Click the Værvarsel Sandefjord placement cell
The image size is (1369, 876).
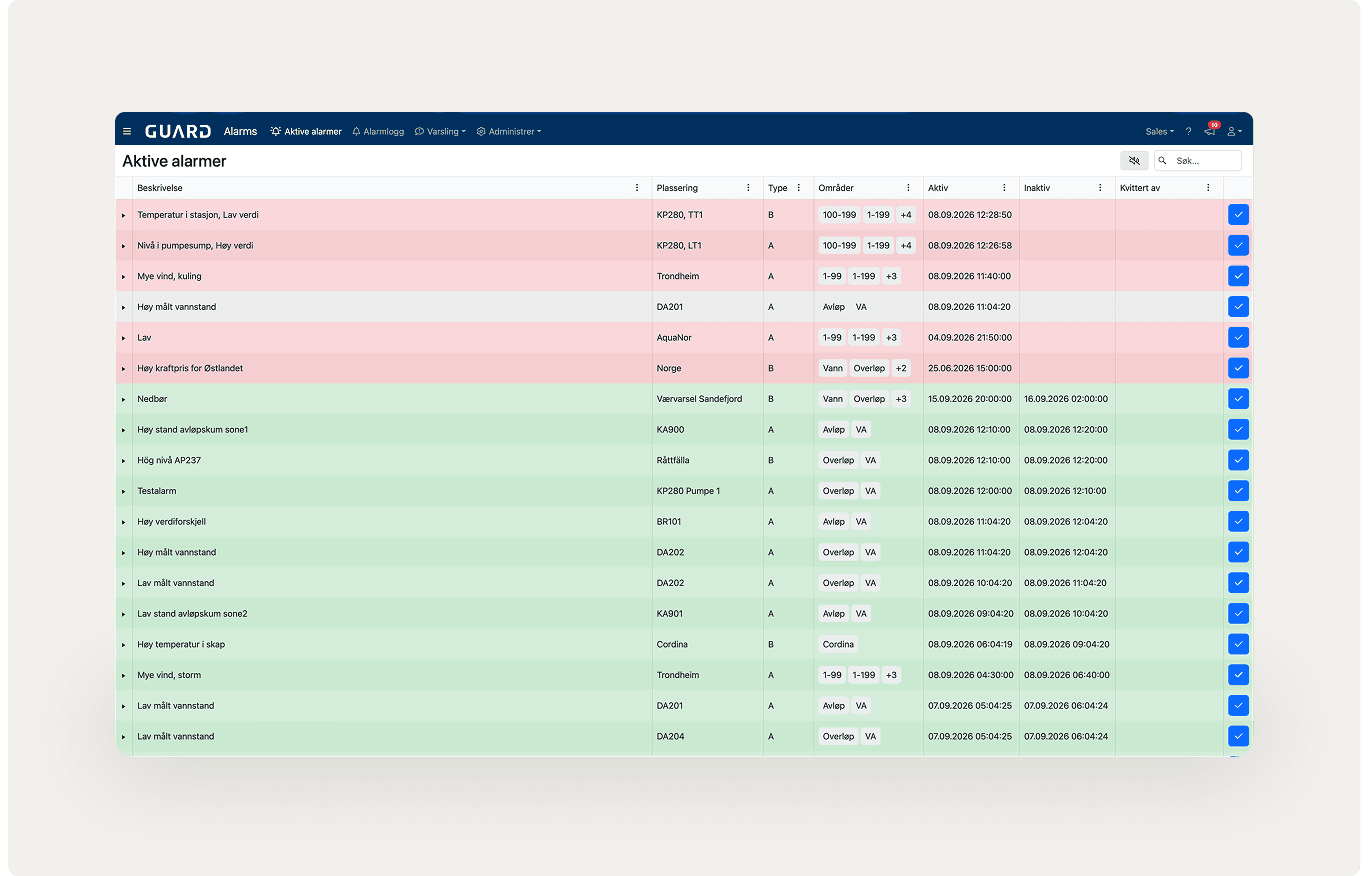[x=699, y=399]
